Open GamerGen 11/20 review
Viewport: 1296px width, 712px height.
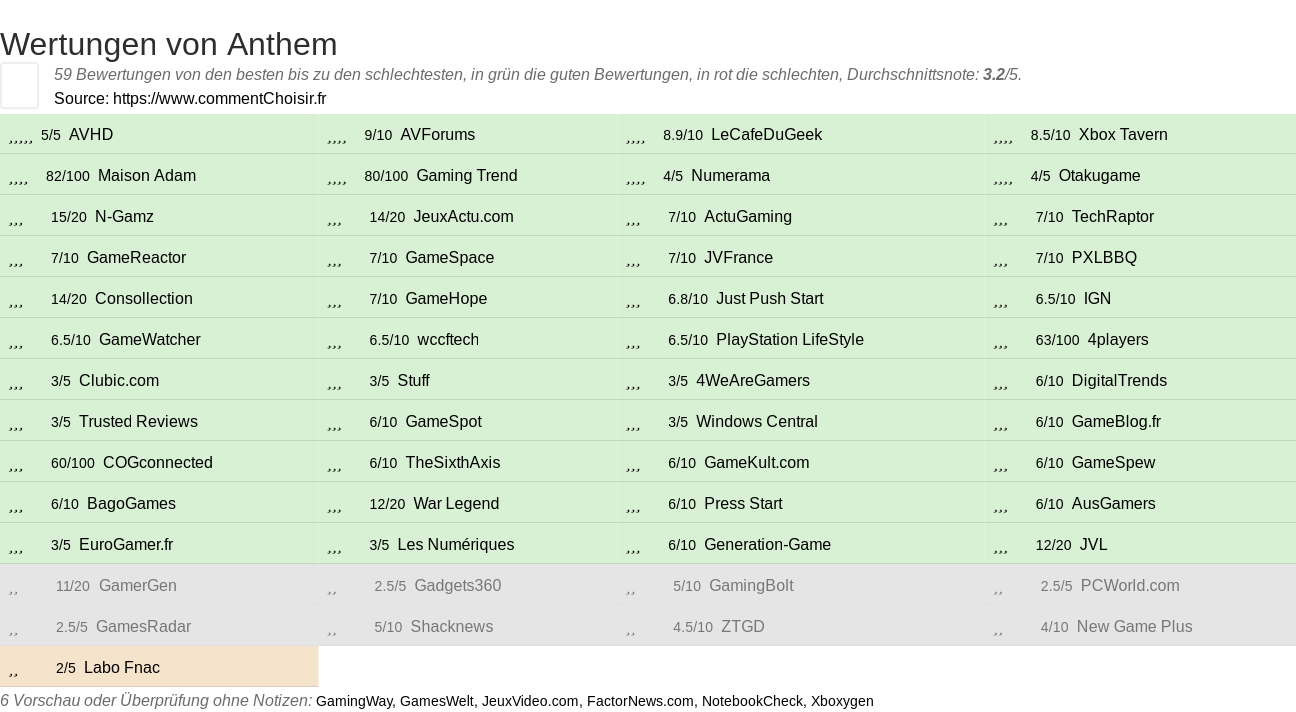click(x=138, y=586)
